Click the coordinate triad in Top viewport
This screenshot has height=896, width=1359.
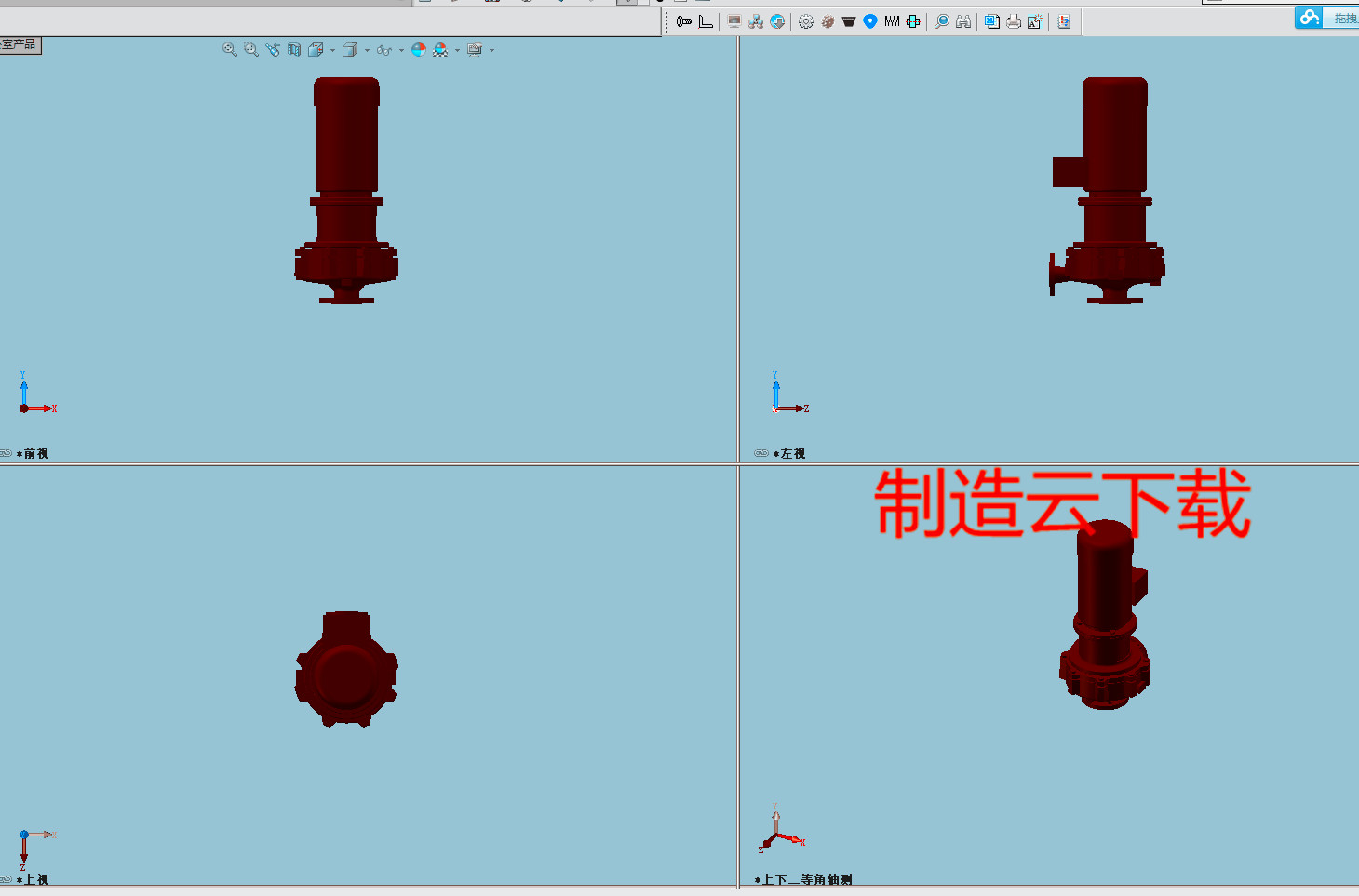point(37,849)
